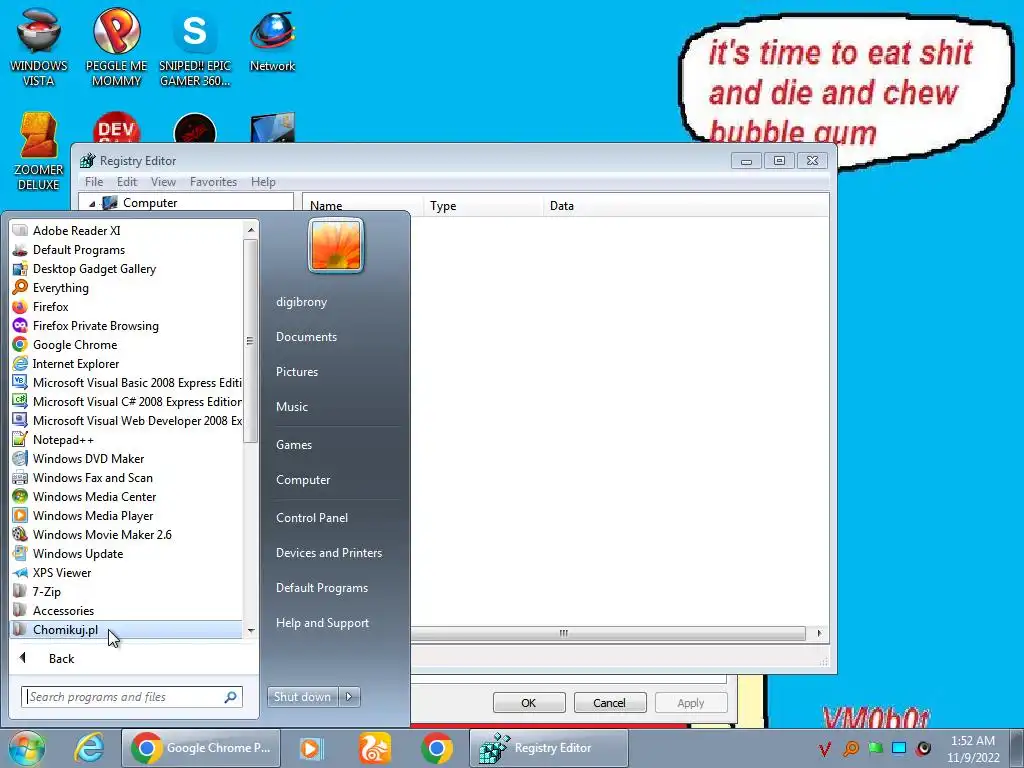Expand the Accessories program folder
Screen dimensions: 1024x768
tap(63, 610)
